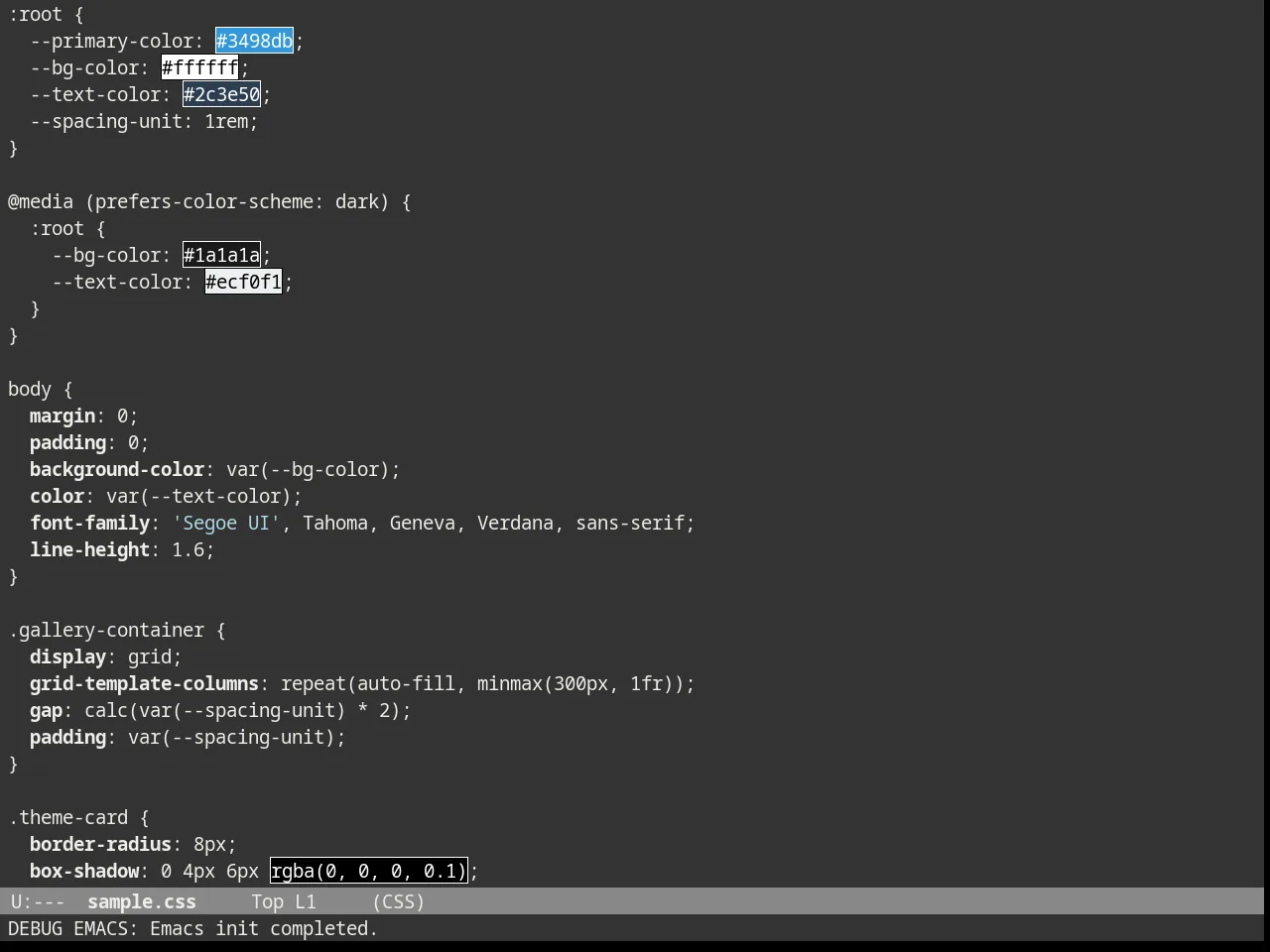Click the @media prefers-color-scheme line
Screen dimensions: 1270x952
pyautogui.click(x=209, y=201)
